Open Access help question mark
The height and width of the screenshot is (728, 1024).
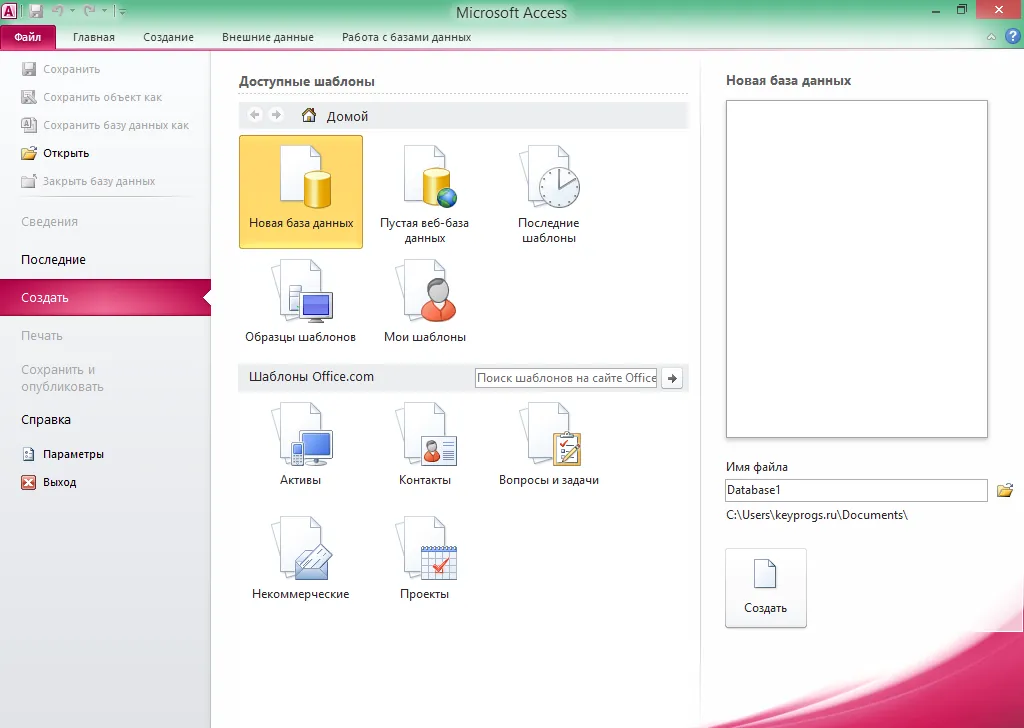[x=1012, y=37]
